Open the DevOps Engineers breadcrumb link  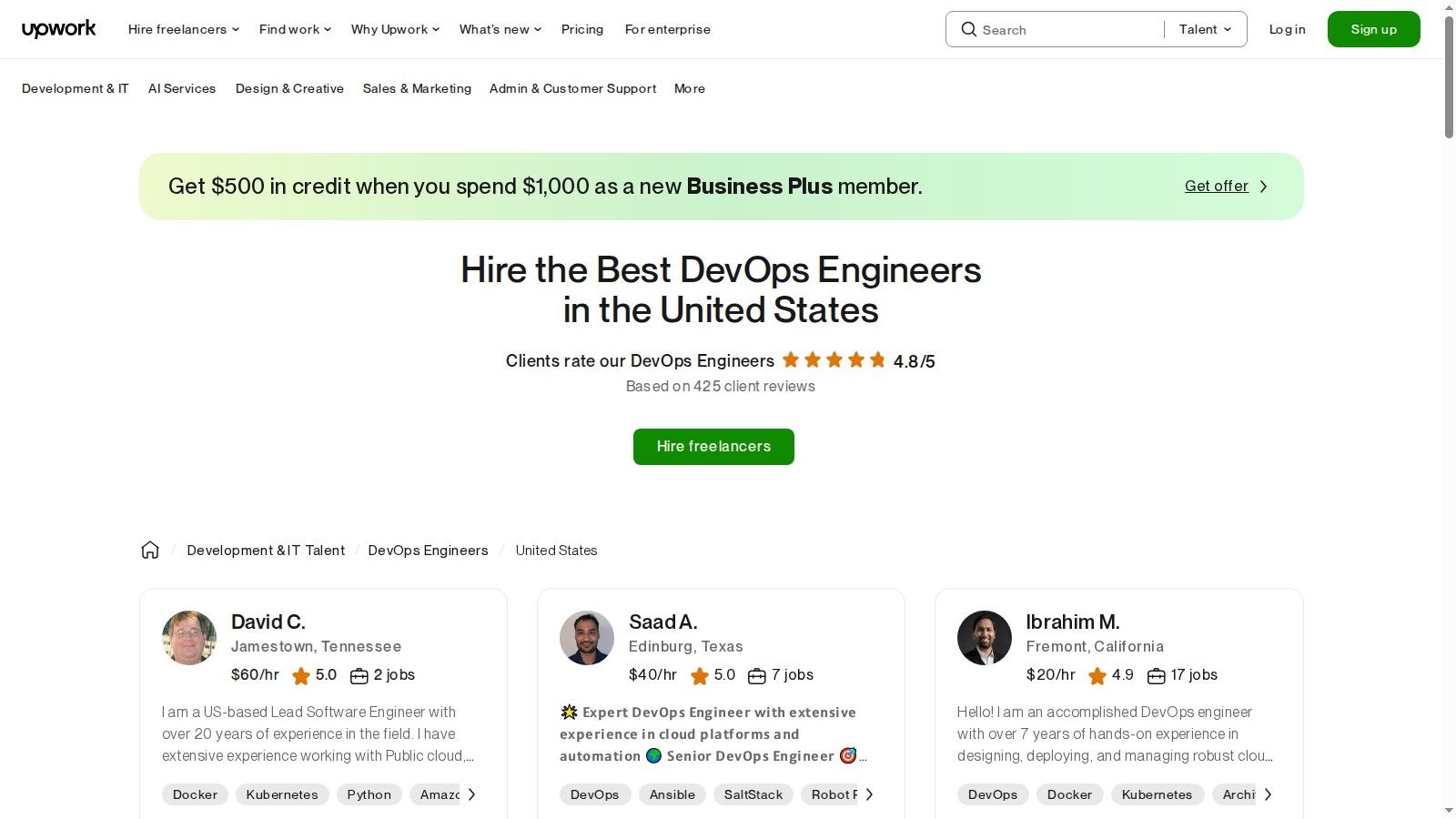428,550
